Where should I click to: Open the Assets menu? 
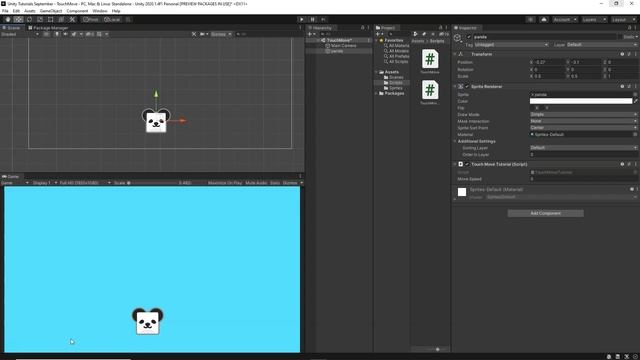click(30, 11)
